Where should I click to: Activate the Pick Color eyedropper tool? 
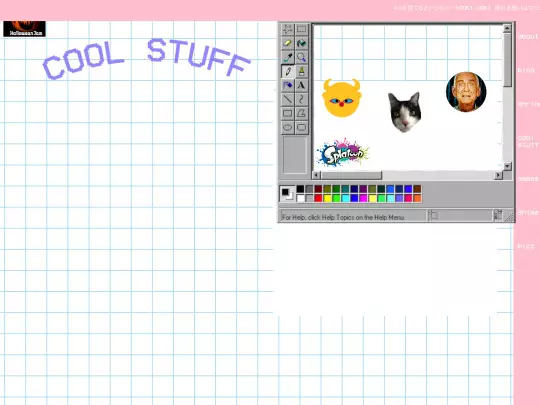[288, 58]
